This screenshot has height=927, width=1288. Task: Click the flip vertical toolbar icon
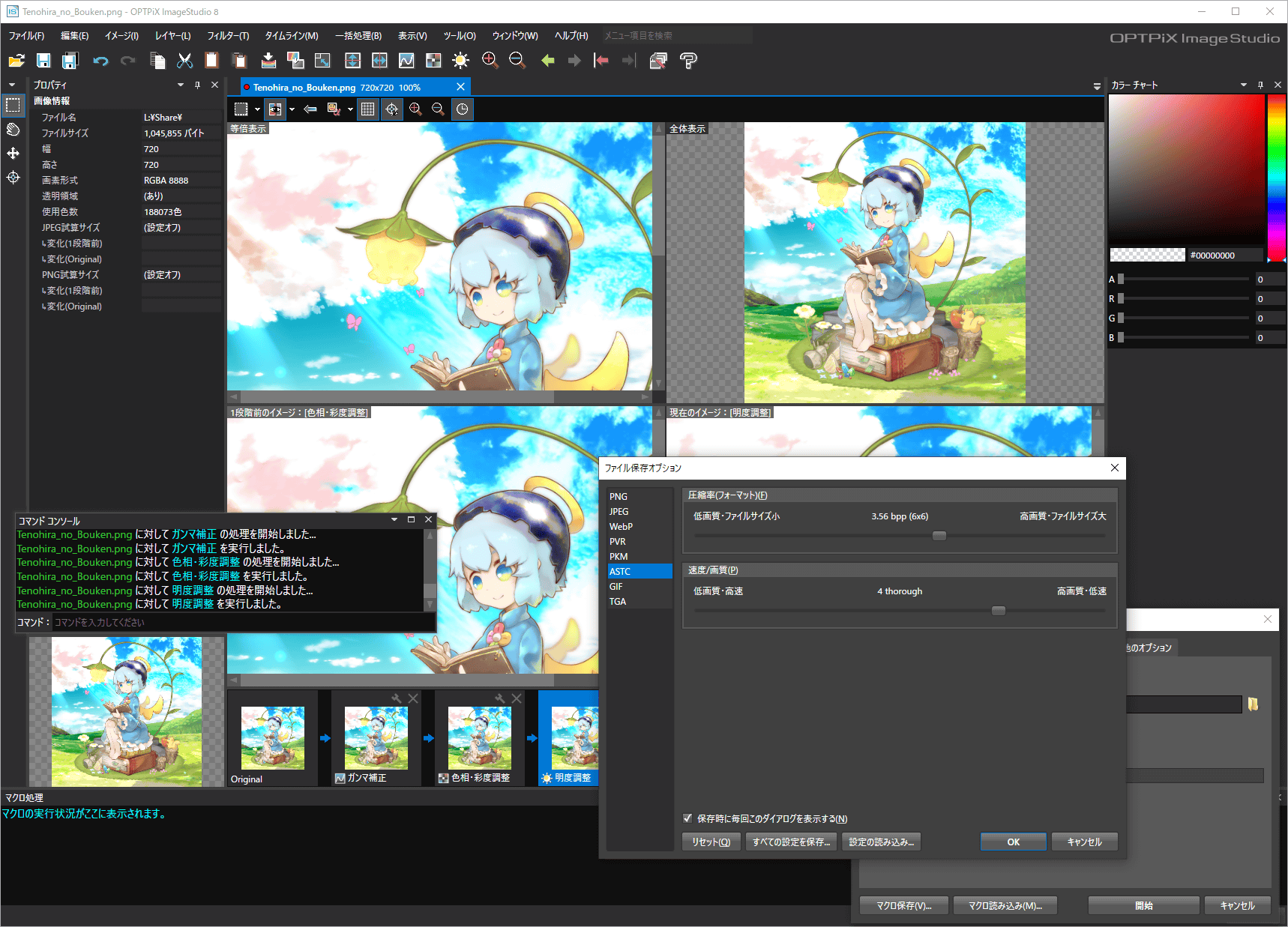click(352, 61)
